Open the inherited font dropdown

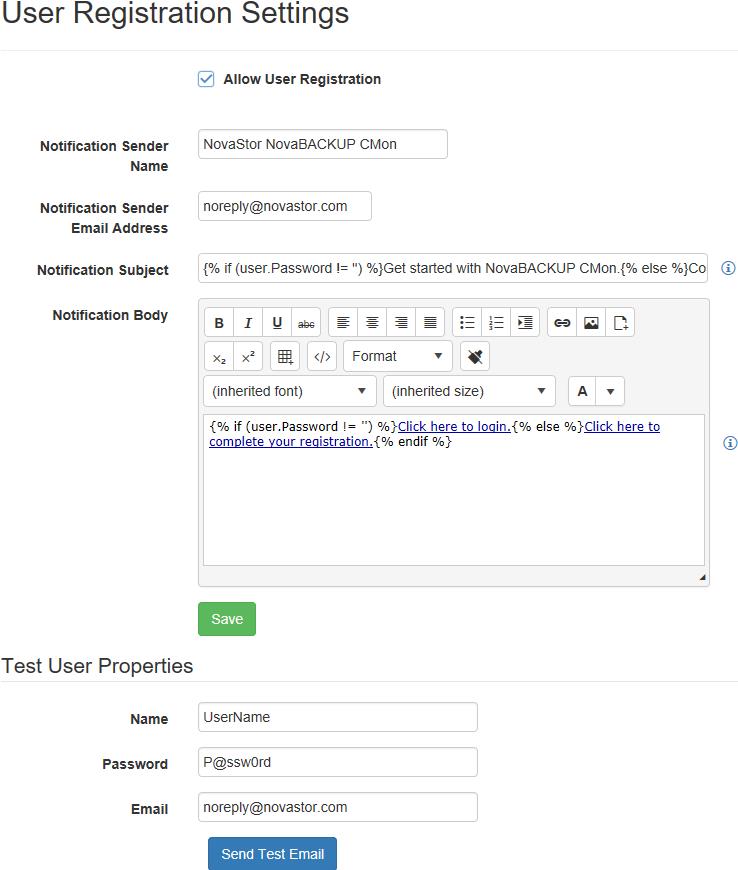(290, 391)
